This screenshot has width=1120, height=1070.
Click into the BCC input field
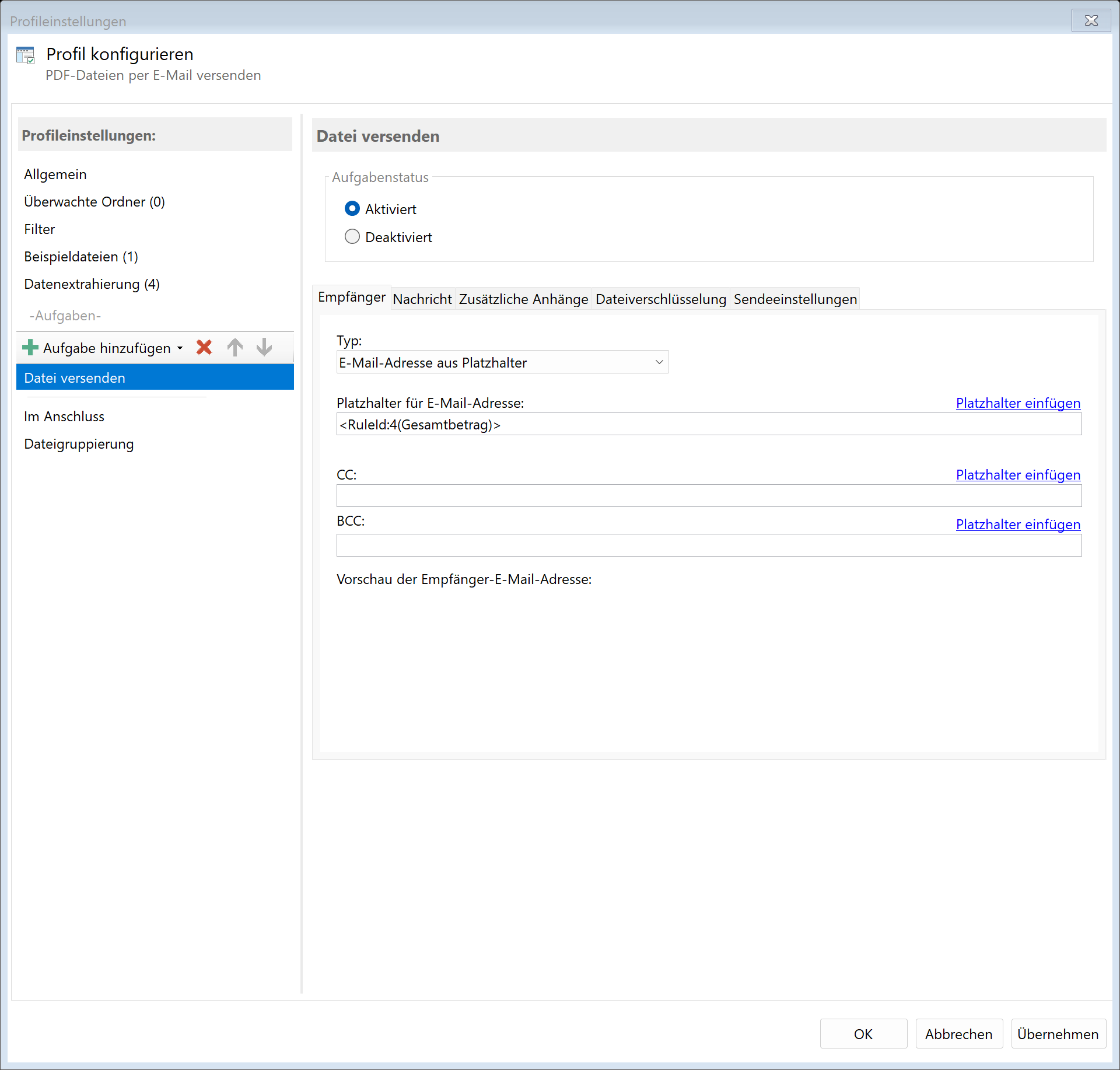pos(709,546)
